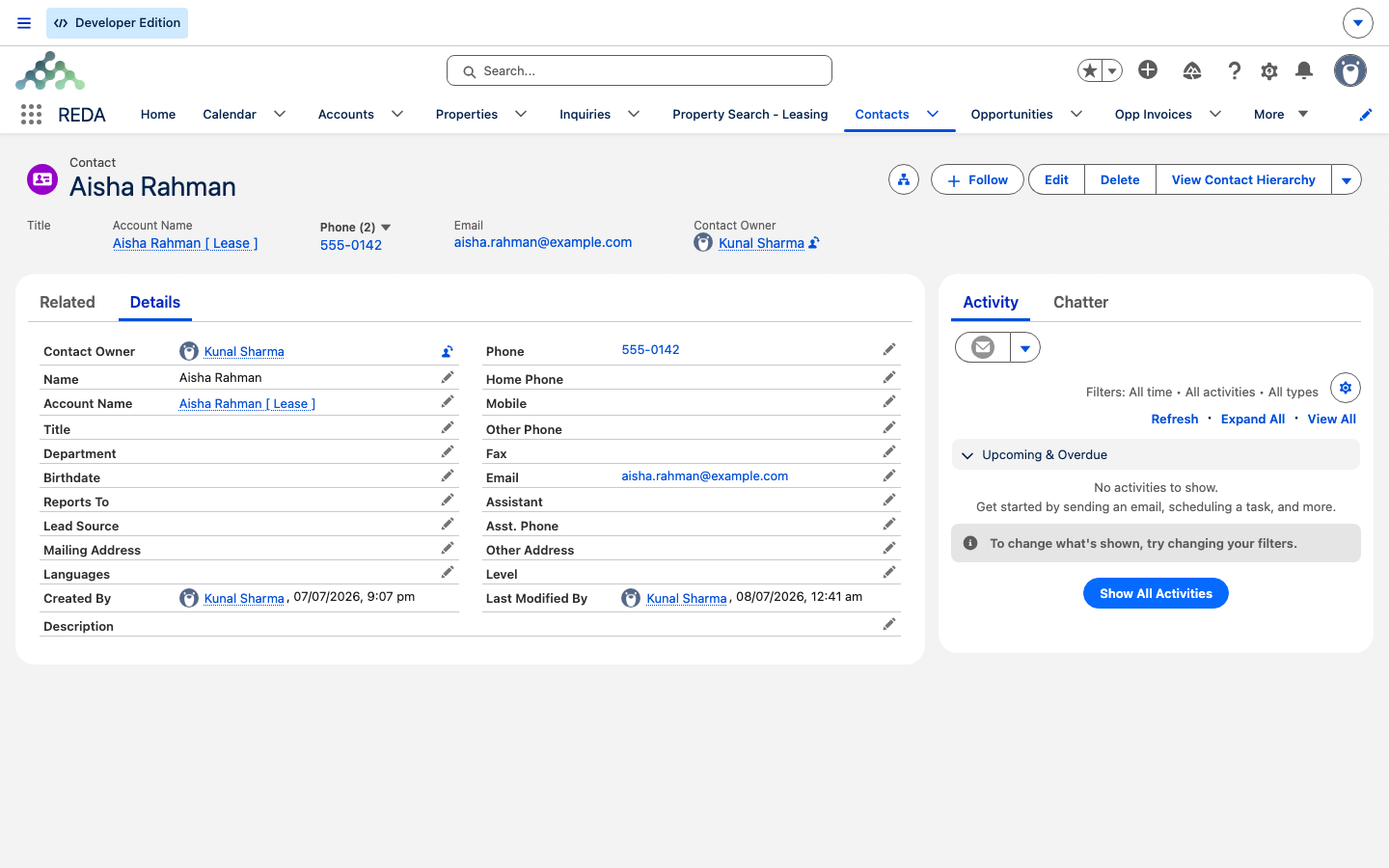The height and width of the screenshot is (868, 1389).
Task: Collapse the Upcoming & Overdue section
Action: tap(967, 455)
